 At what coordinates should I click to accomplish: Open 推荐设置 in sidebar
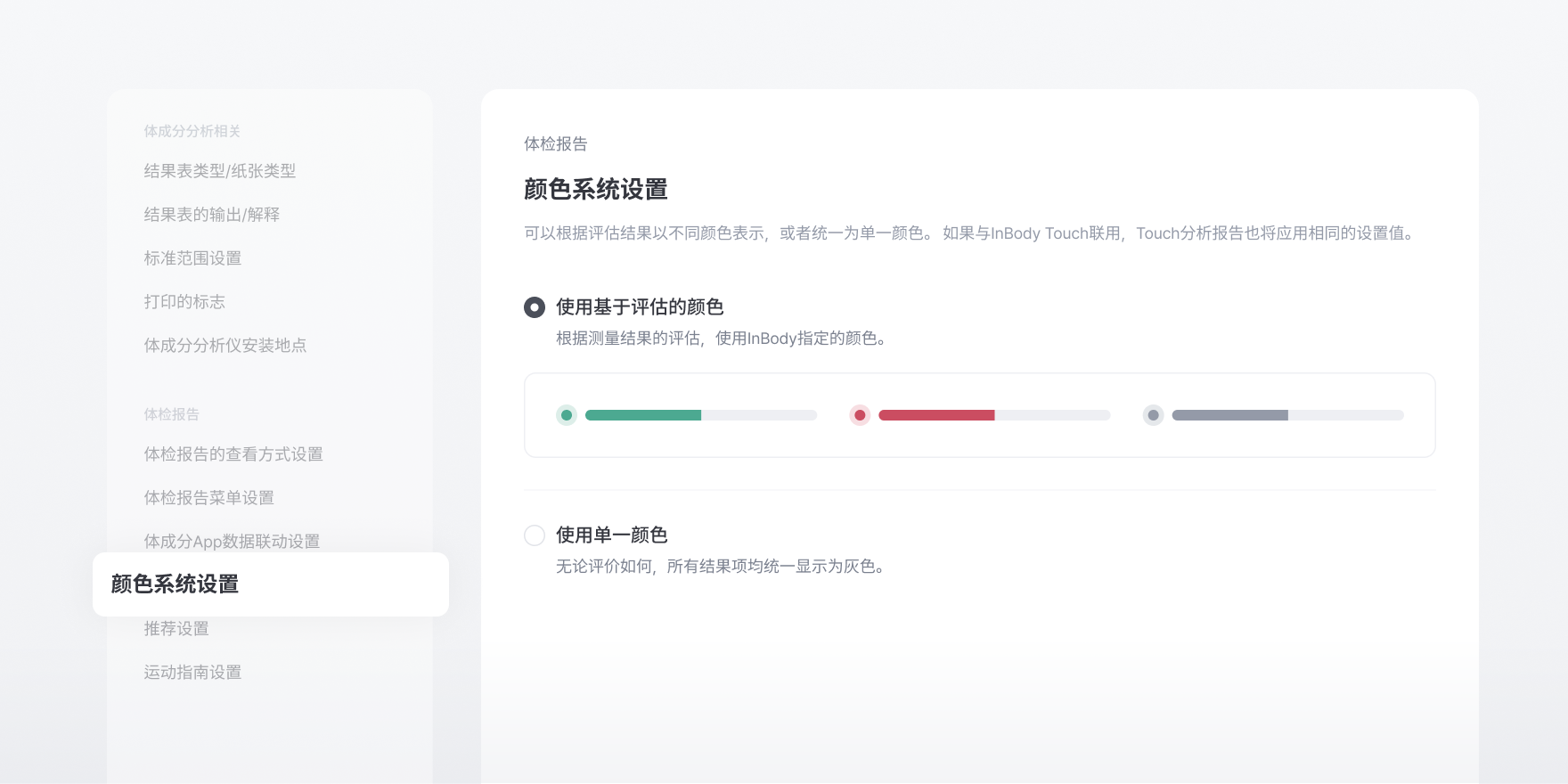click(x=176, y=629)
